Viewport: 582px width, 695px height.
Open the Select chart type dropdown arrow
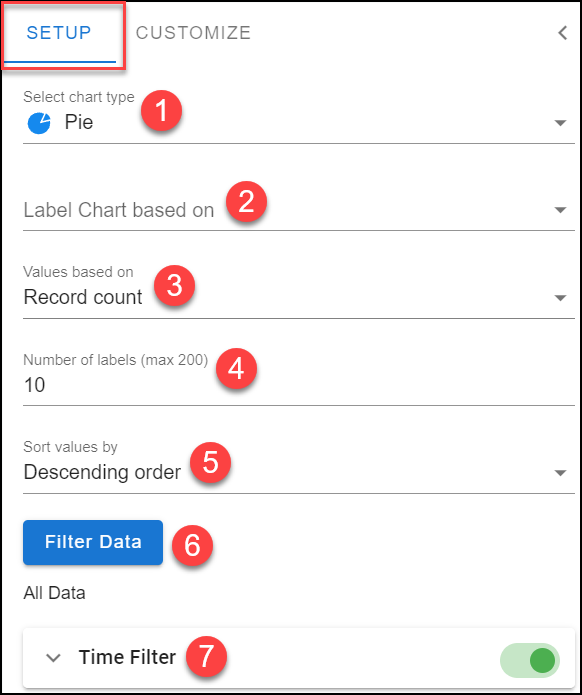click(560, 123)
